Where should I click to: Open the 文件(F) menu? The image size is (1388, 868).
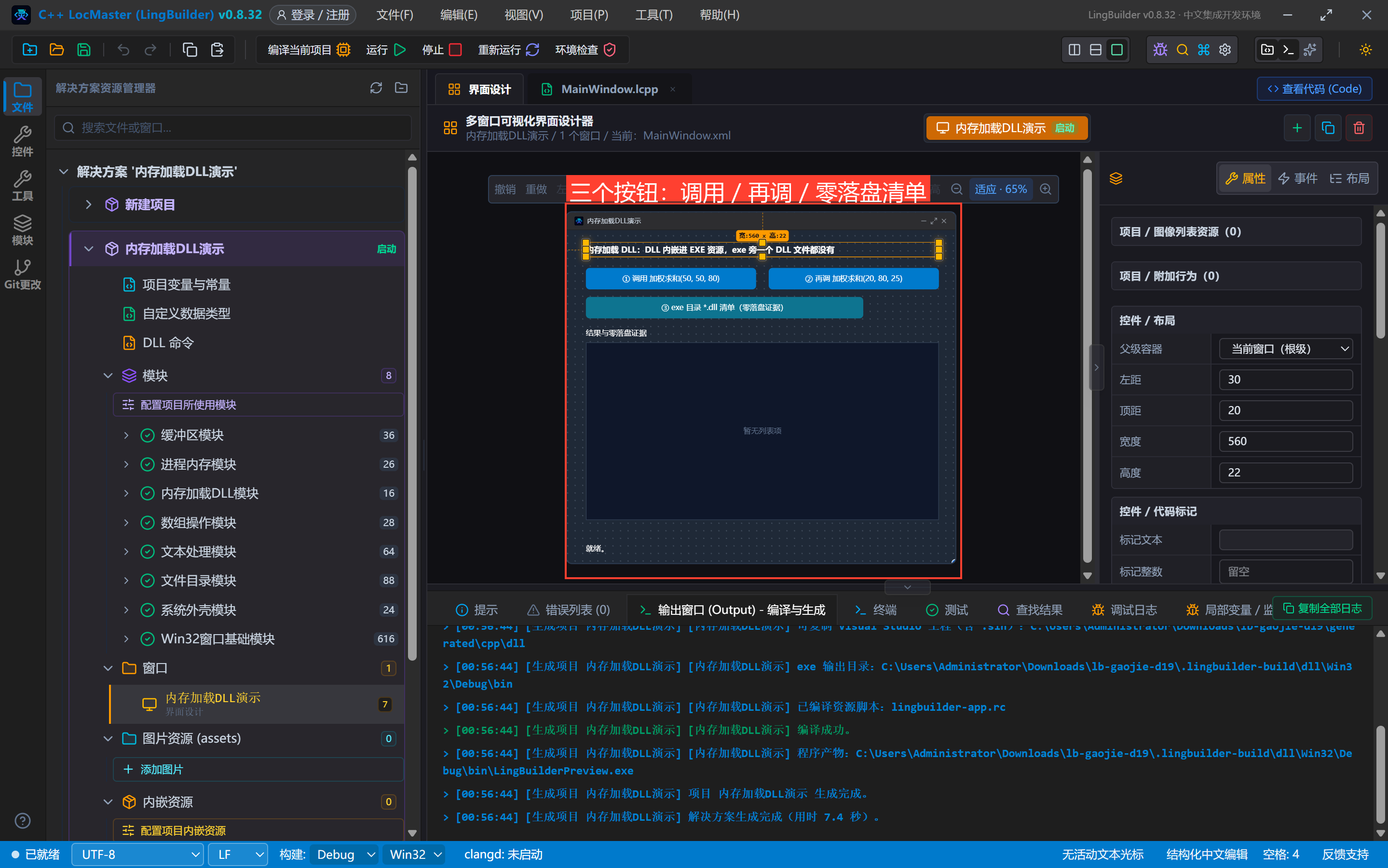(395, 15)
